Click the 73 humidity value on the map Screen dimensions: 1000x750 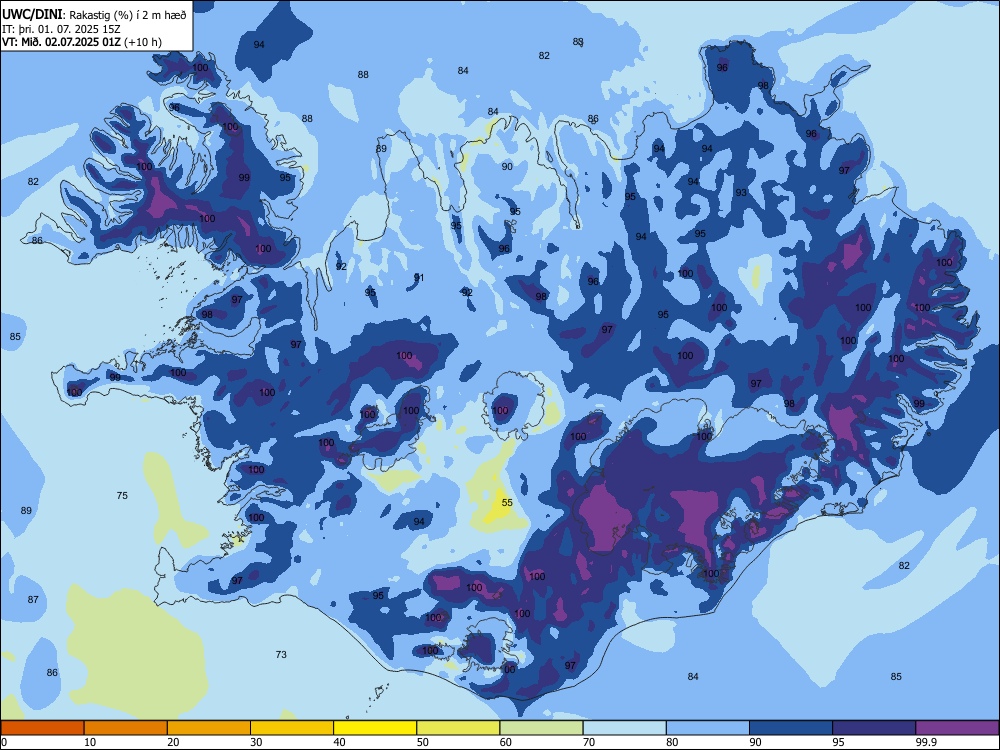click(281, 654)
